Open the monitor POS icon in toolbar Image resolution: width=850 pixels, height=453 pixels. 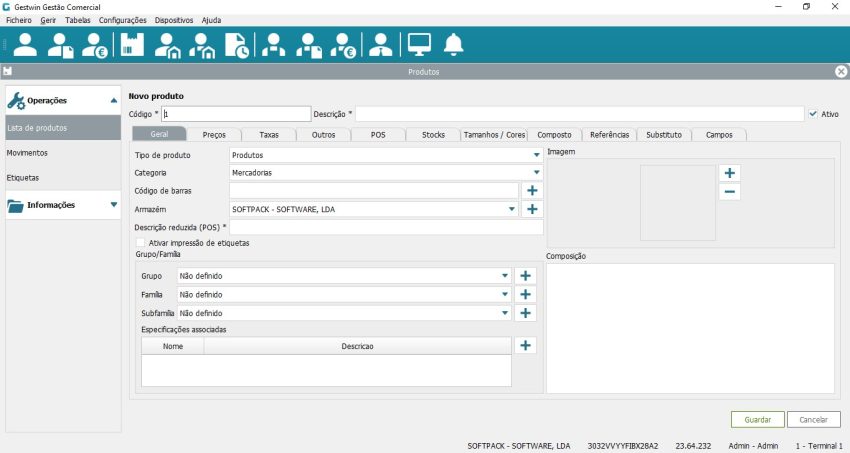[419, 45]
